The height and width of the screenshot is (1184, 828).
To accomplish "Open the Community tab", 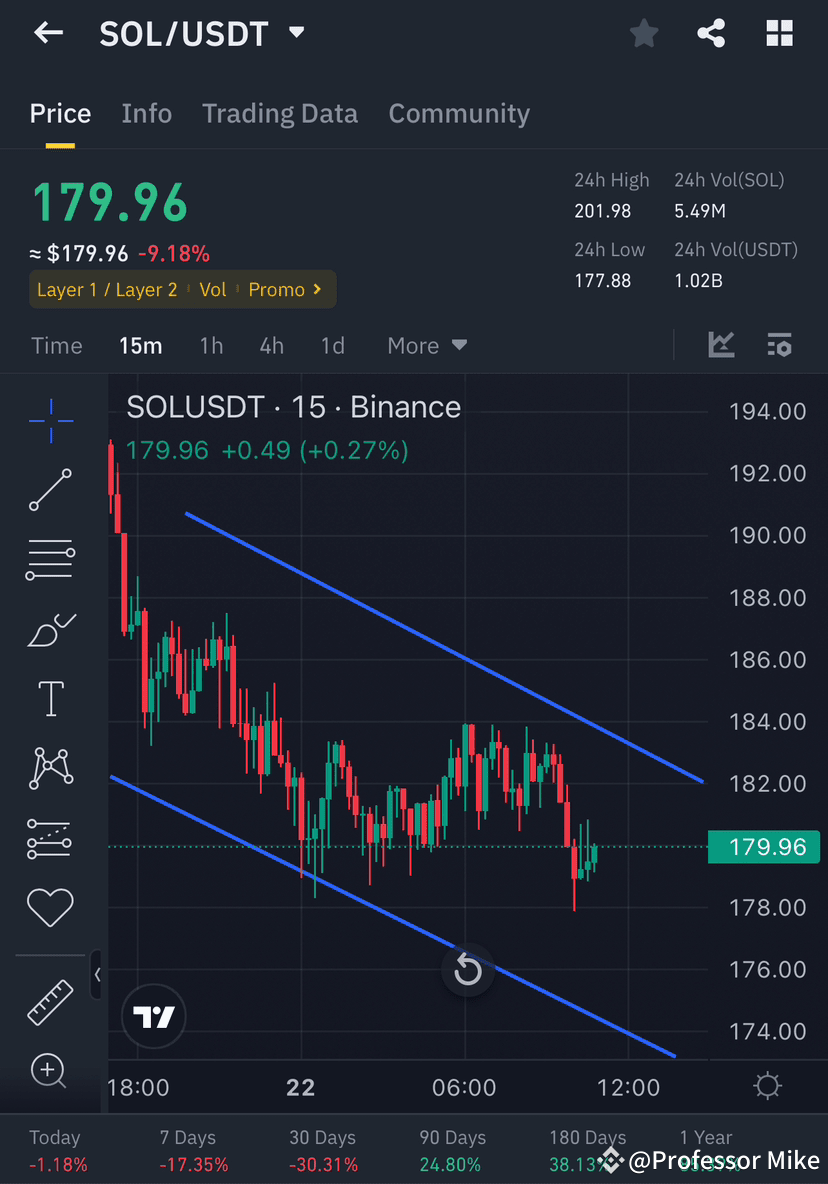I will (459, 113).
